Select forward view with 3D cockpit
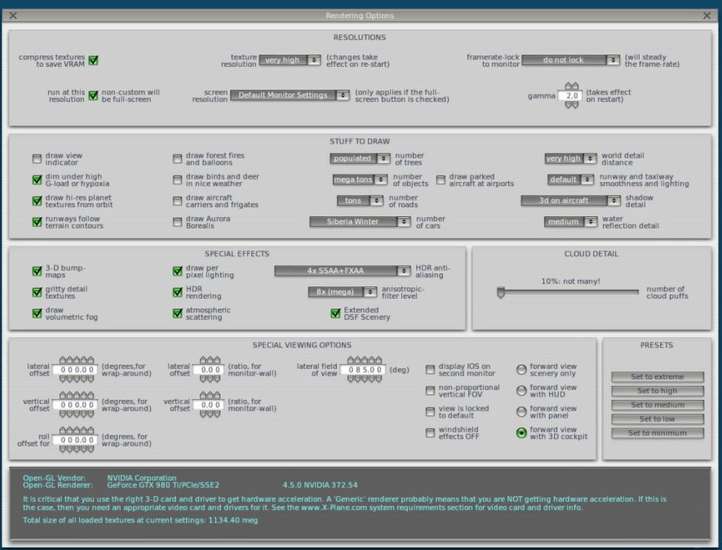The height and width of the screenshot is (550, 722). pyautogui.click(x=521, y=433)
